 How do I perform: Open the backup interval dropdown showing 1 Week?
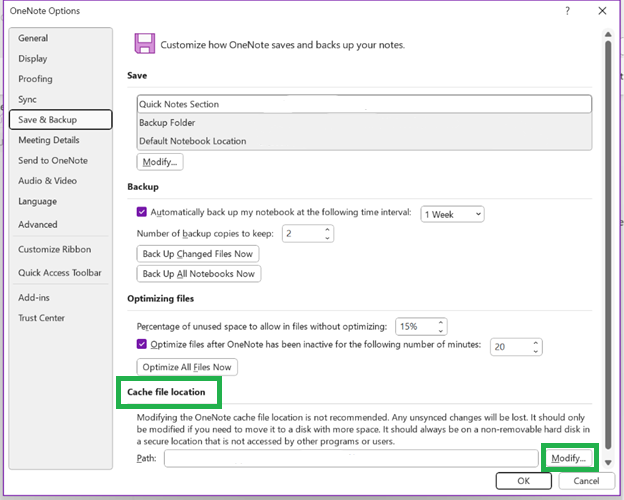(452, 214)
